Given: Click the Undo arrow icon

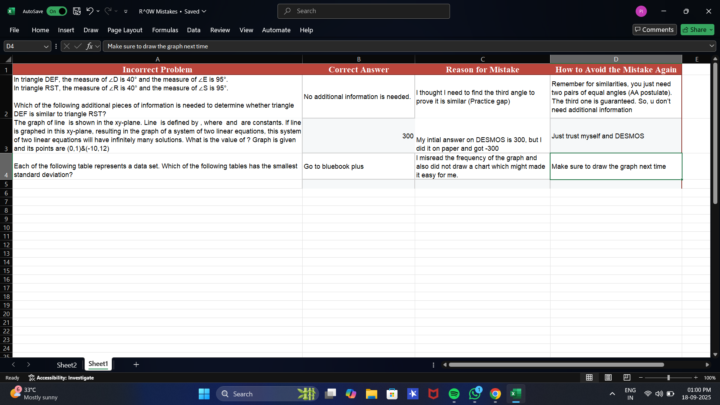Looking at the screenshot, I should pos(90,11).
